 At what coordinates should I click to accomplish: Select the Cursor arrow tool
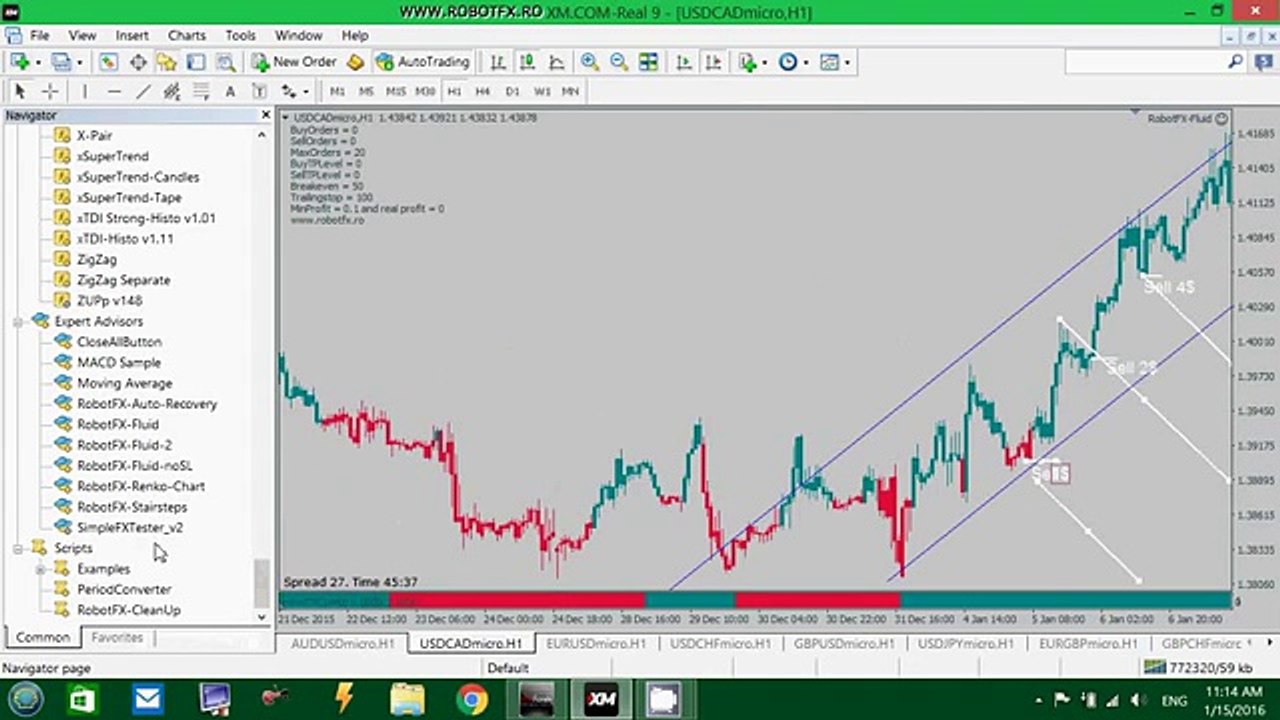pos(20,91)
